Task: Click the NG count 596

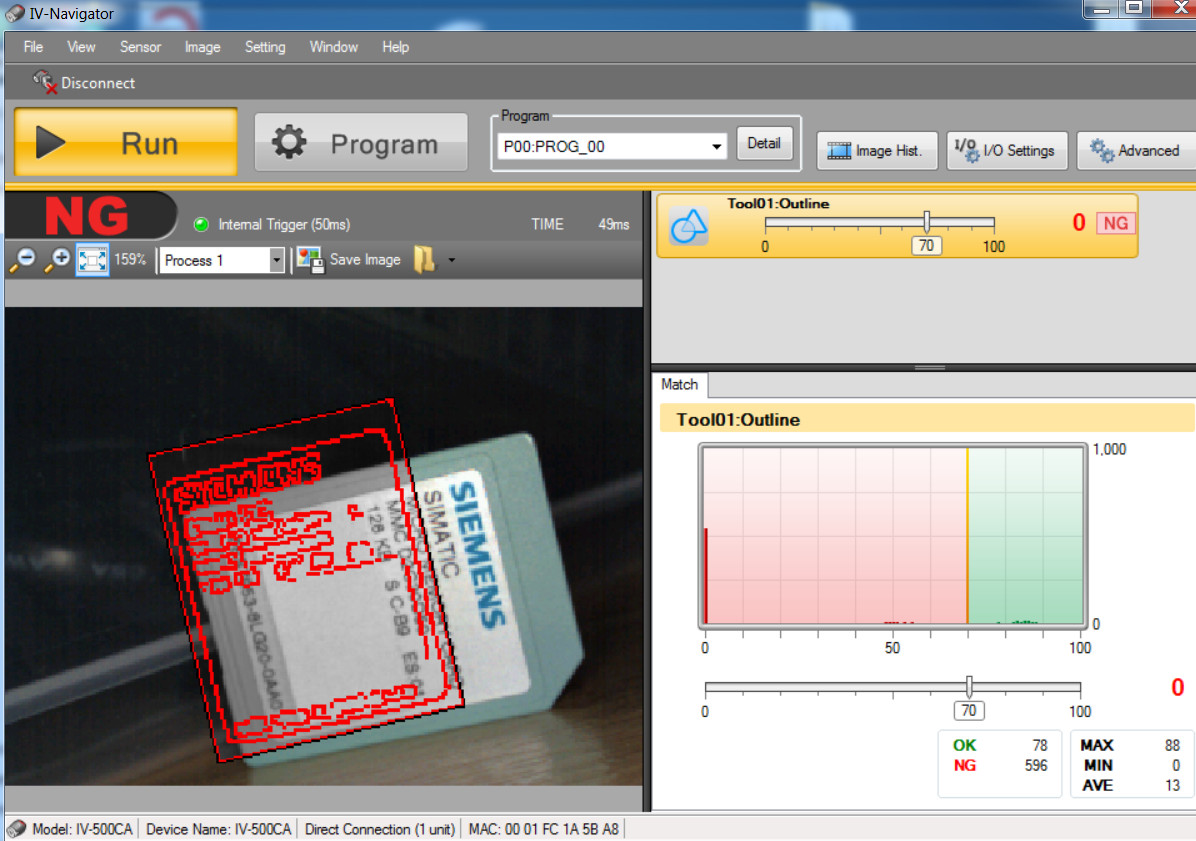Action: (x=1036, y=765)
